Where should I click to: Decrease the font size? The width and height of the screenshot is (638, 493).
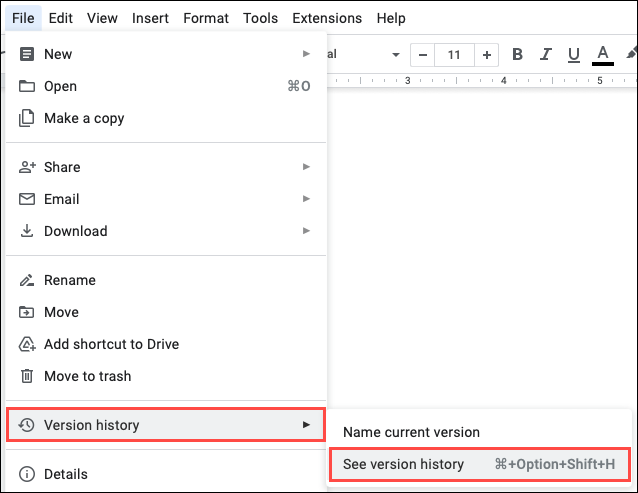point(423,55)
